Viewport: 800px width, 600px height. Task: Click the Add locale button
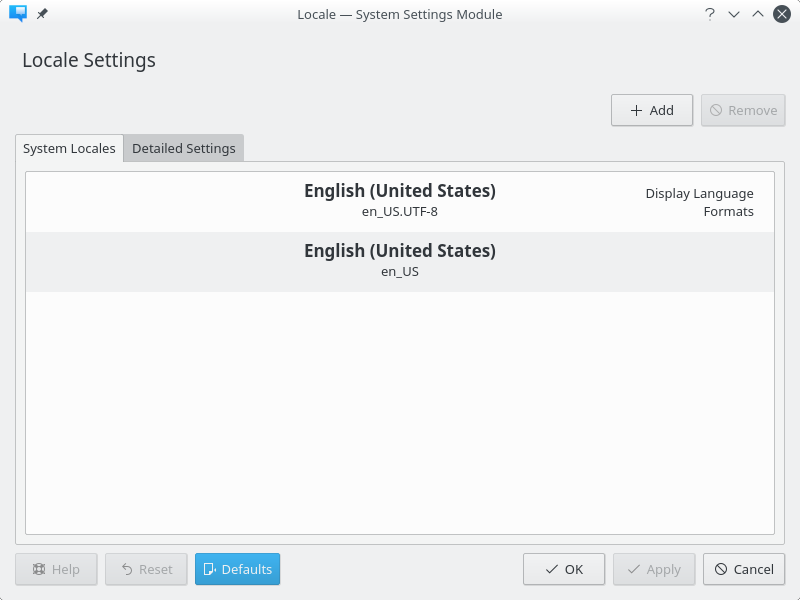pyautogui.click(x=651, y=110)
